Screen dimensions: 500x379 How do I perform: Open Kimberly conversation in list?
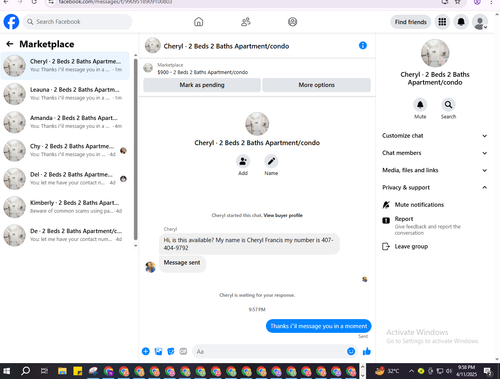point(65,207)
